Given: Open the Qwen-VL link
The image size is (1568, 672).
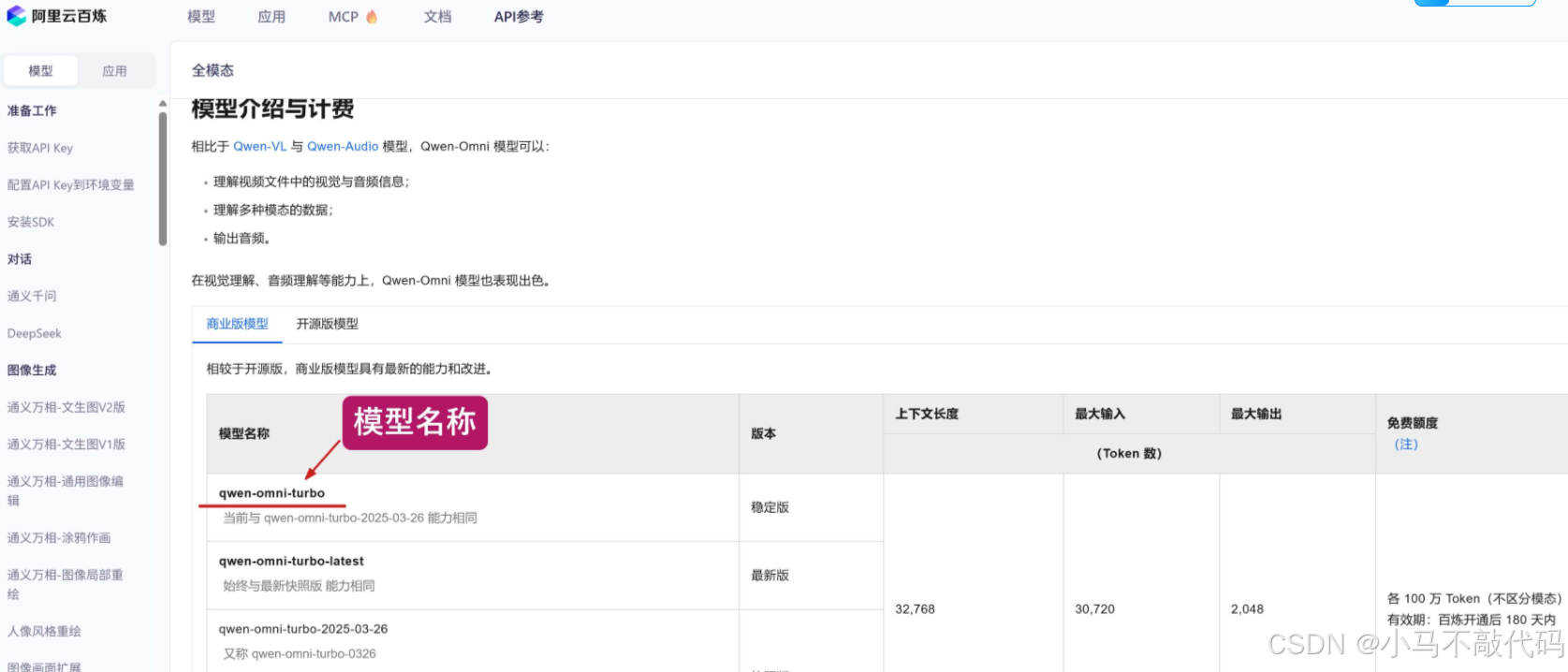Looking at the screenshot, I should click(260, 147).
